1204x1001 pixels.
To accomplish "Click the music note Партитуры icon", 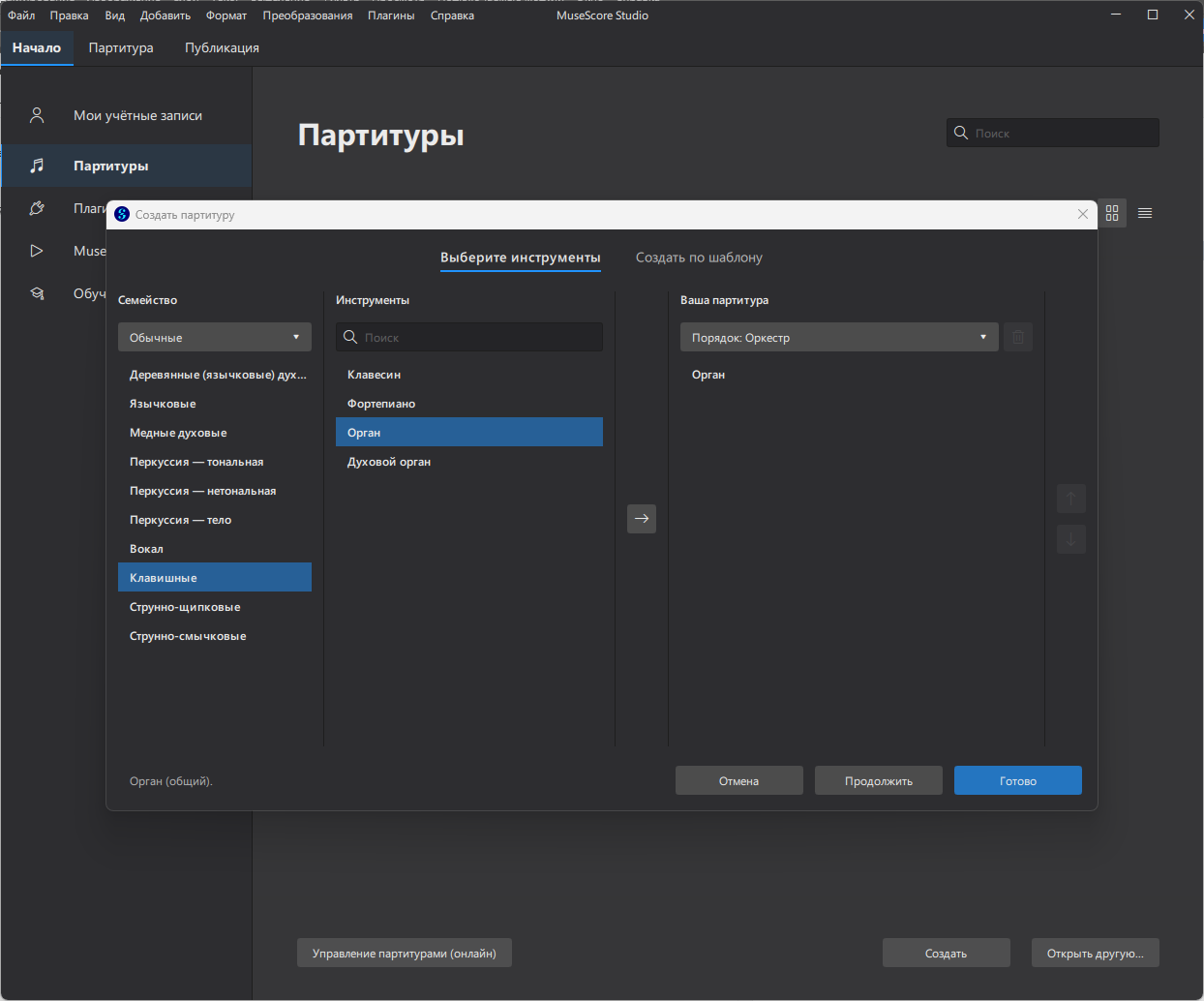I will pyautogui.click(x=37, y=166).
